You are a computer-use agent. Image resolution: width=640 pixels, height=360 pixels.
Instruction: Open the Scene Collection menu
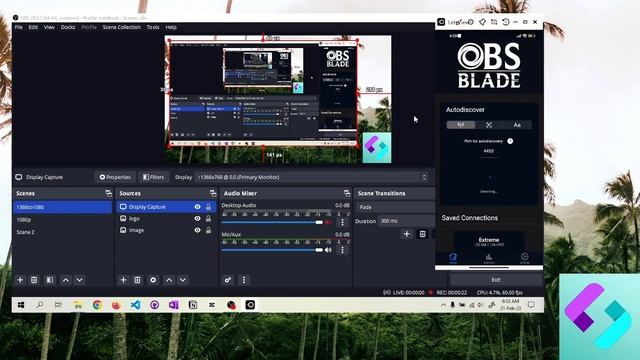122,27
